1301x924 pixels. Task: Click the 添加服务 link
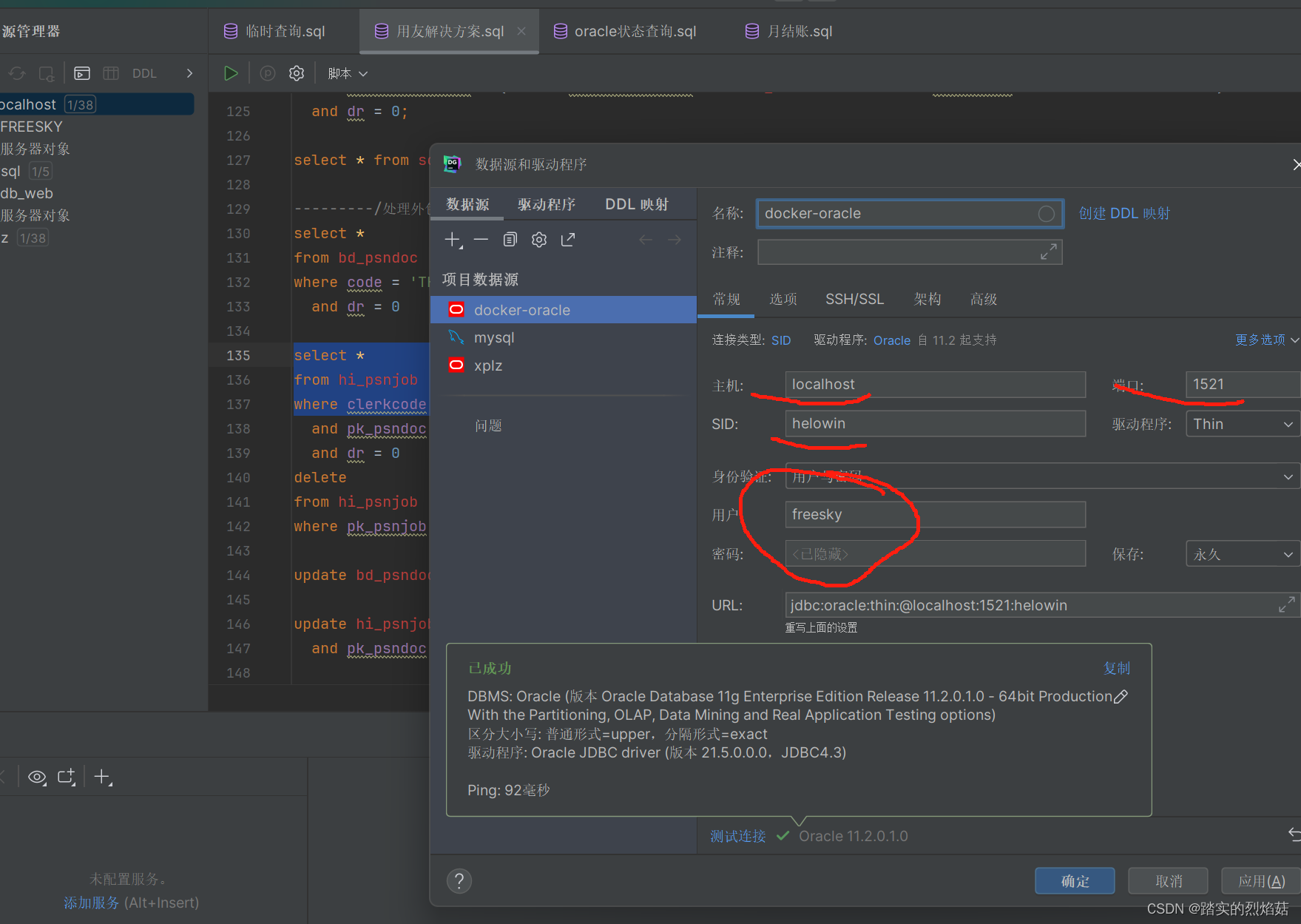click(x=91, y=903)
